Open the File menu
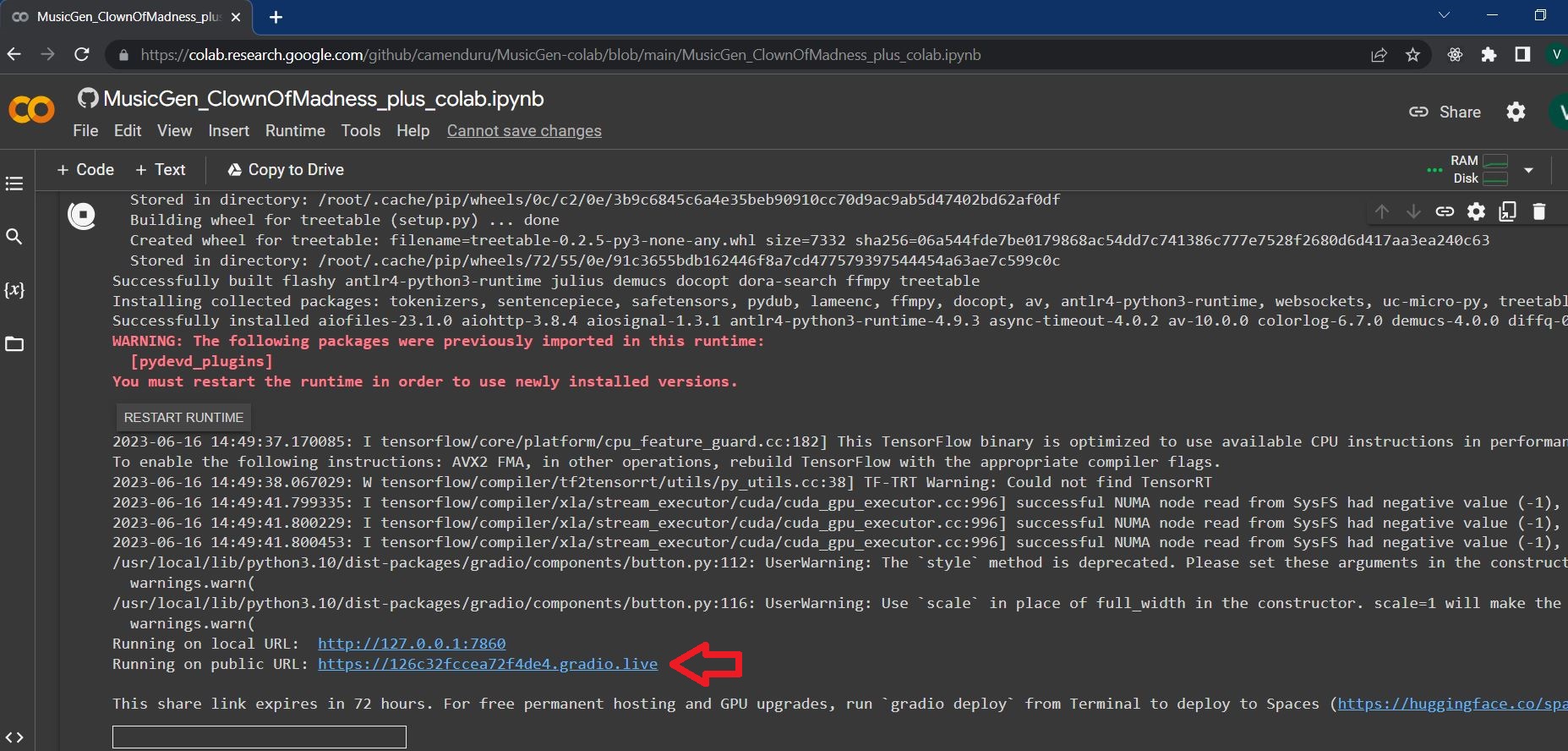 (85, 131)
